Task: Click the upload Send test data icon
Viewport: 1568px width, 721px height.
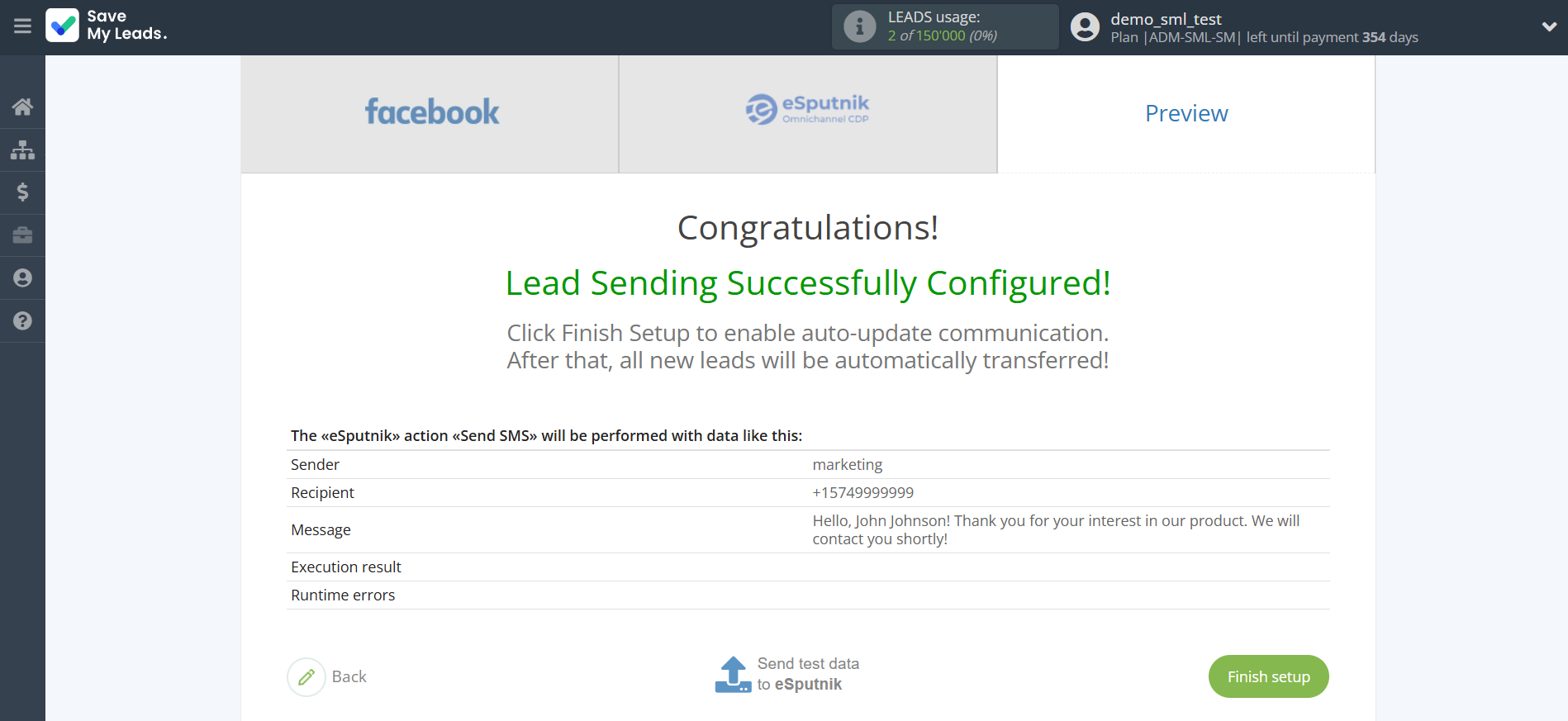Action: point(733,675)
